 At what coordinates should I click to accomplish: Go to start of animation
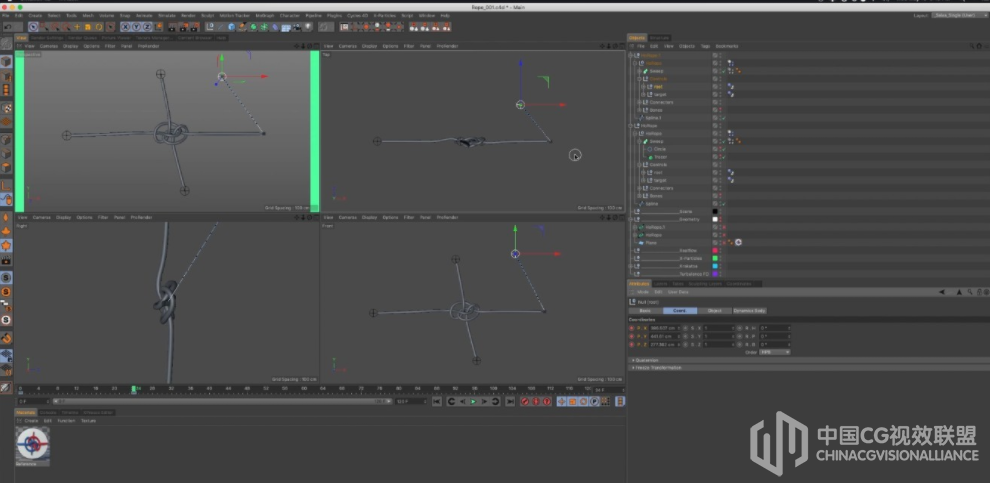(436, 402)
